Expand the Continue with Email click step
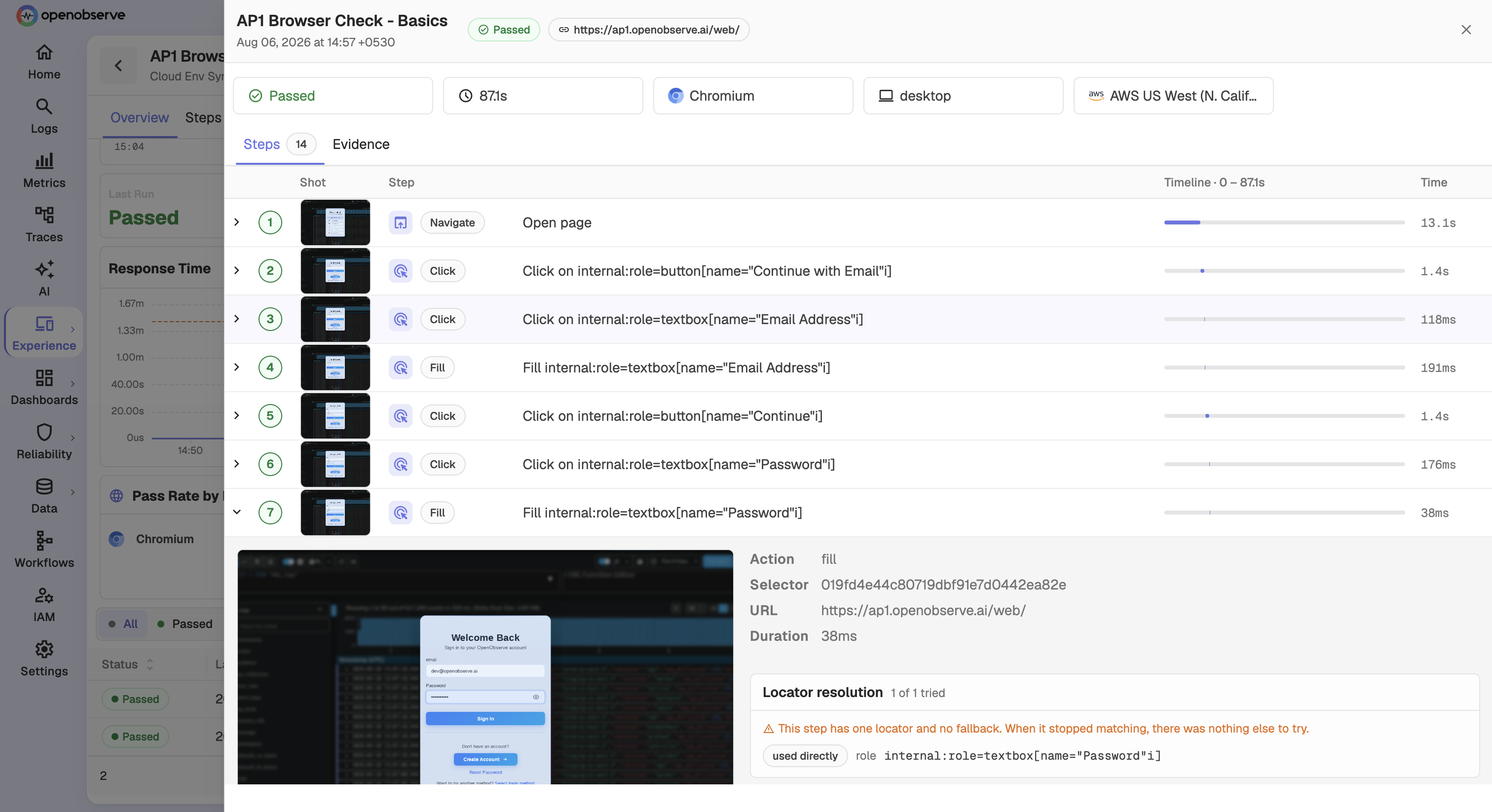1492x812 pixels. (236, 270)
